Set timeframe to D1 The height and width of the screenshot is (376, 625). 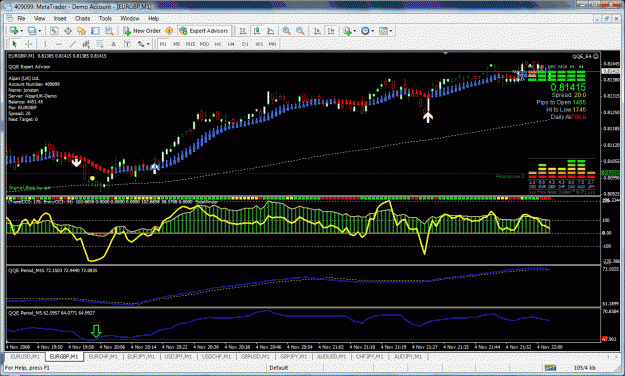tap(245, 44)
